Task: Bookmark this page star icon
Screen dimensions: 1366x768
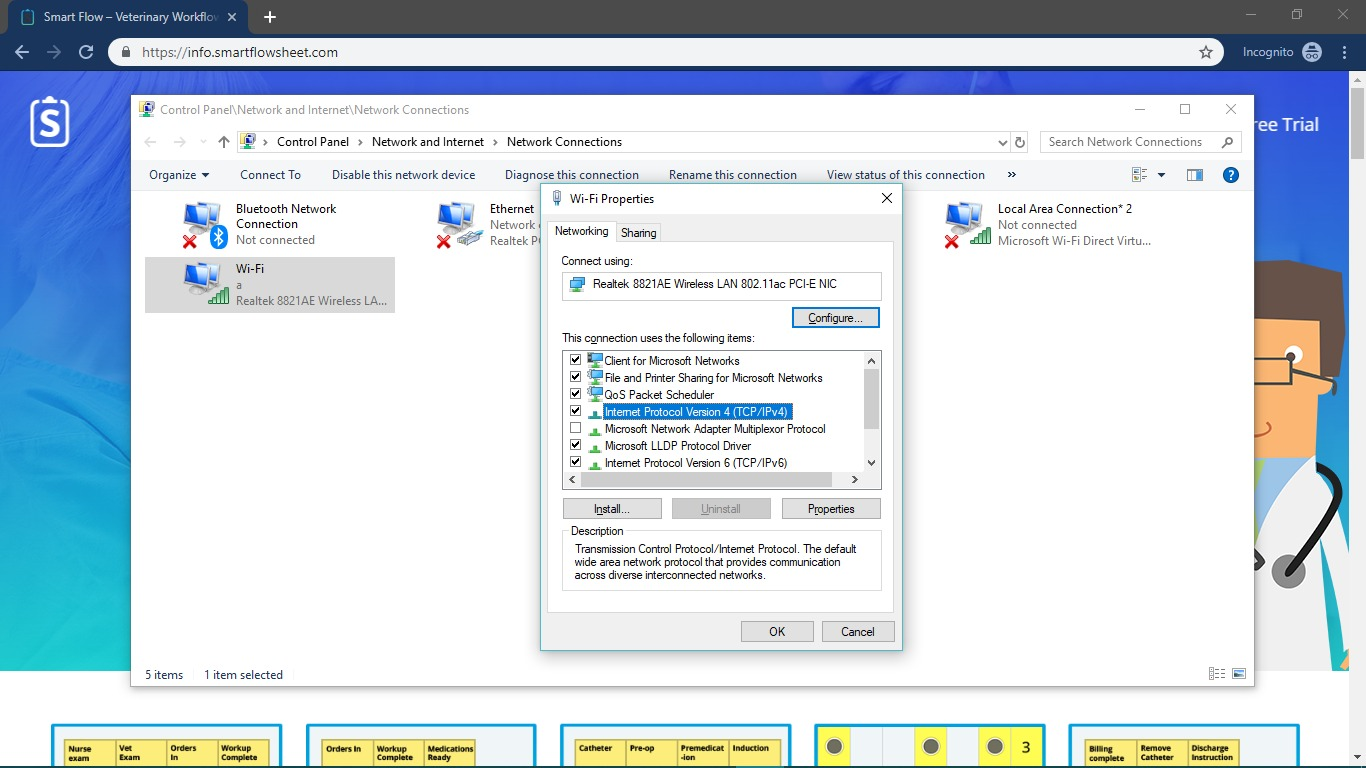Action: 1206,52
